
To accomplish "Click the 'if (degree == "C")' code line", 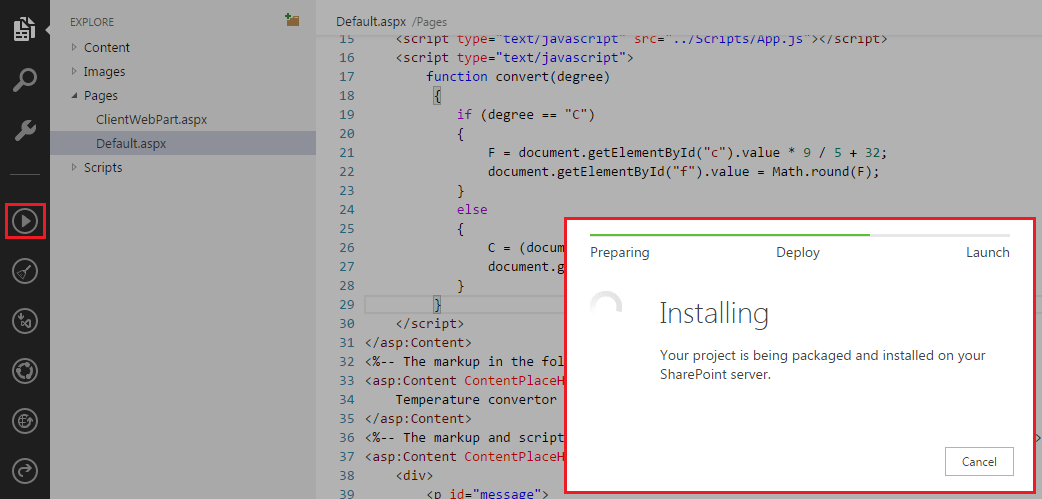I will pyautogui.click(x=525, y=114).
